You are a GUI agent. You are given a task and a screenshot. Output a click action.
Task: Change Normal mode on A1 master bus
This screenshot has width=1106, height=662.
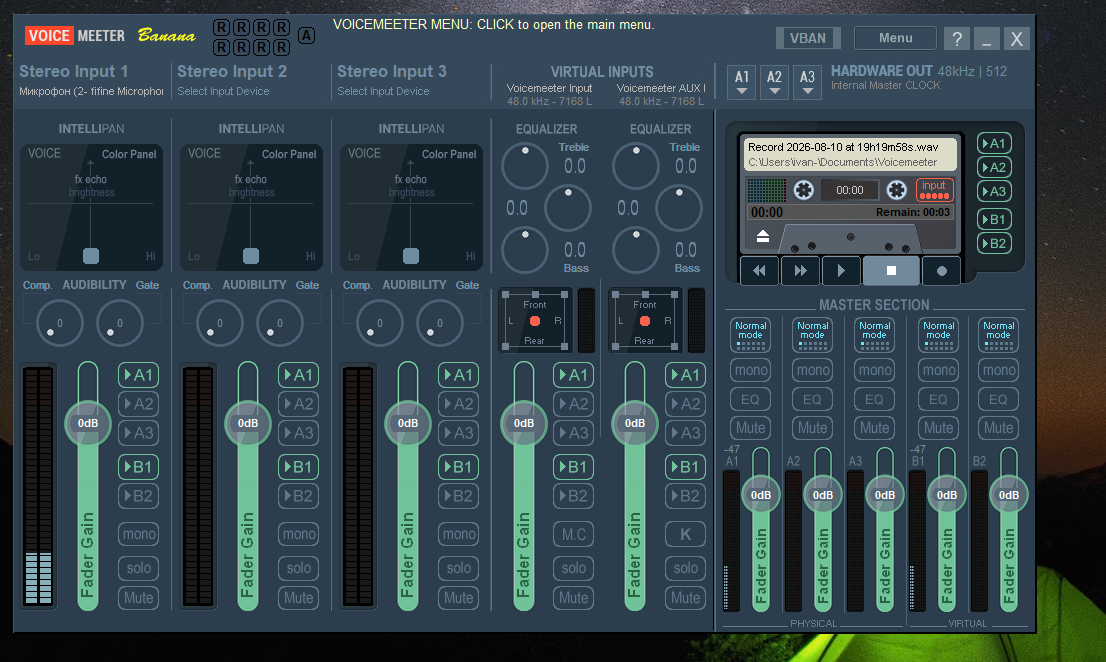point(750,334)
